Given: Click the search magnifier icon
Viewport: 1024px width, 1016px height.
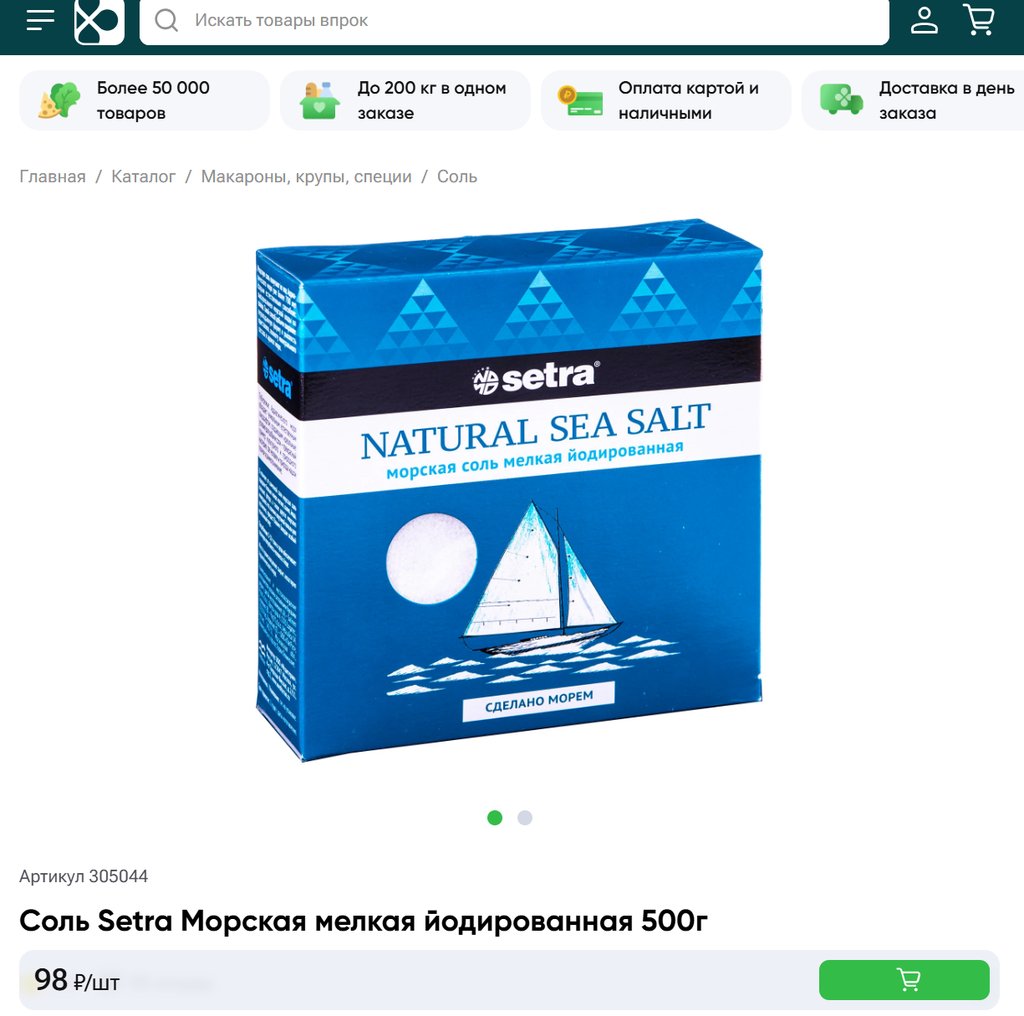Looking at the screenshot, I should pos(167,20).
